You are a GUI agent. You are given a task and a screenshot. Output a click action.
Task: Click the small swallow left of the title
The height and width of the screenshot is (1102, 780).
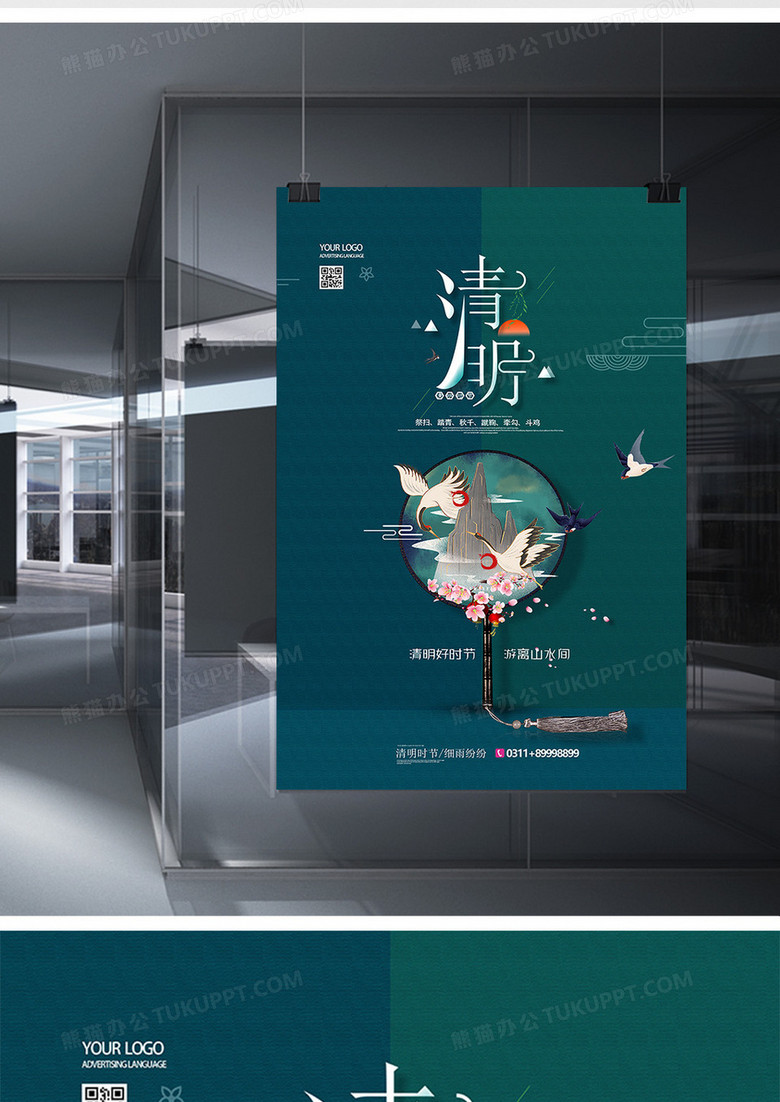pos(431,356)
